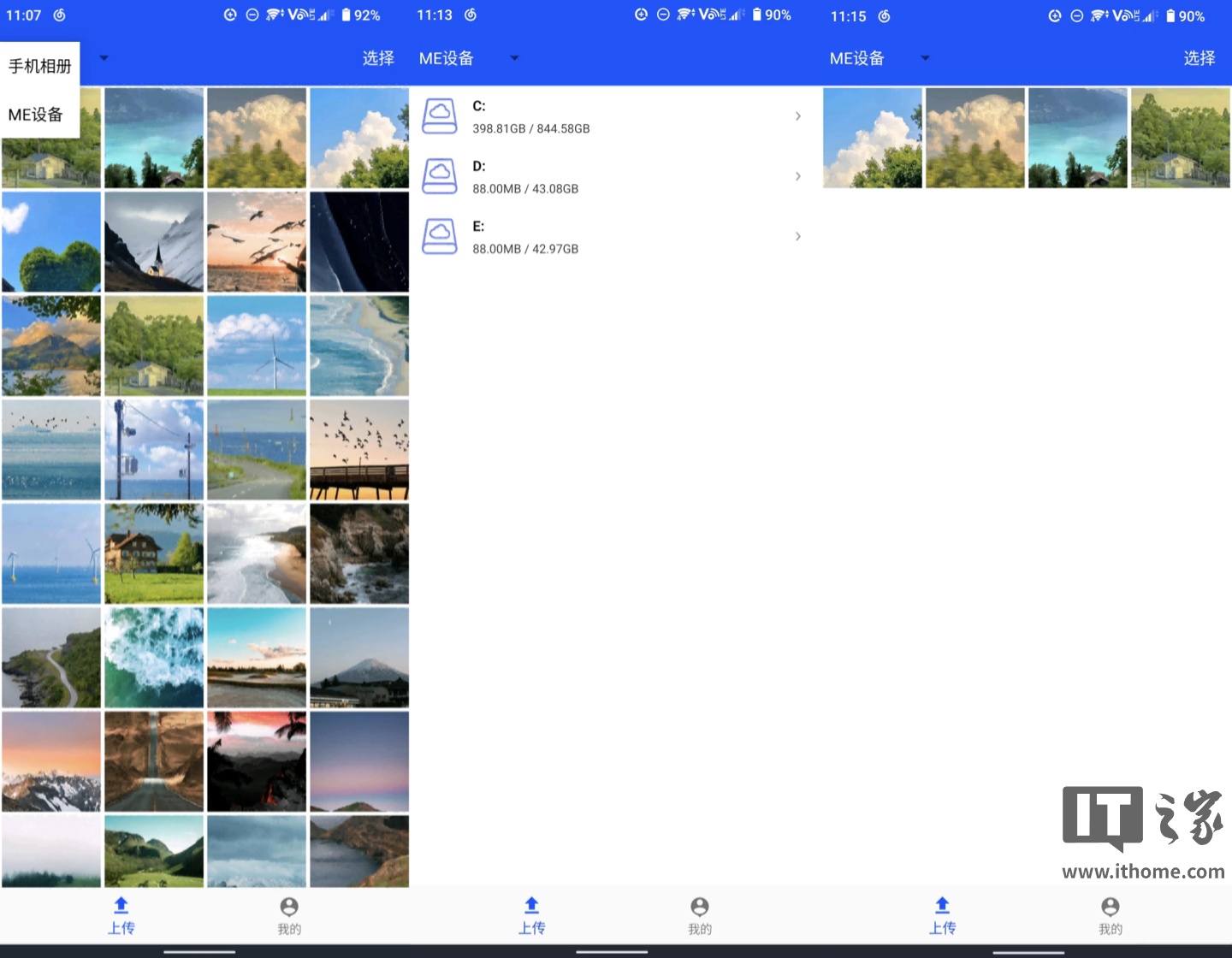Tap the 上传 upload icon on left screen
The height and width of the screenshot is (958, 1232).
pyautogui.click(x=121, y=906)
